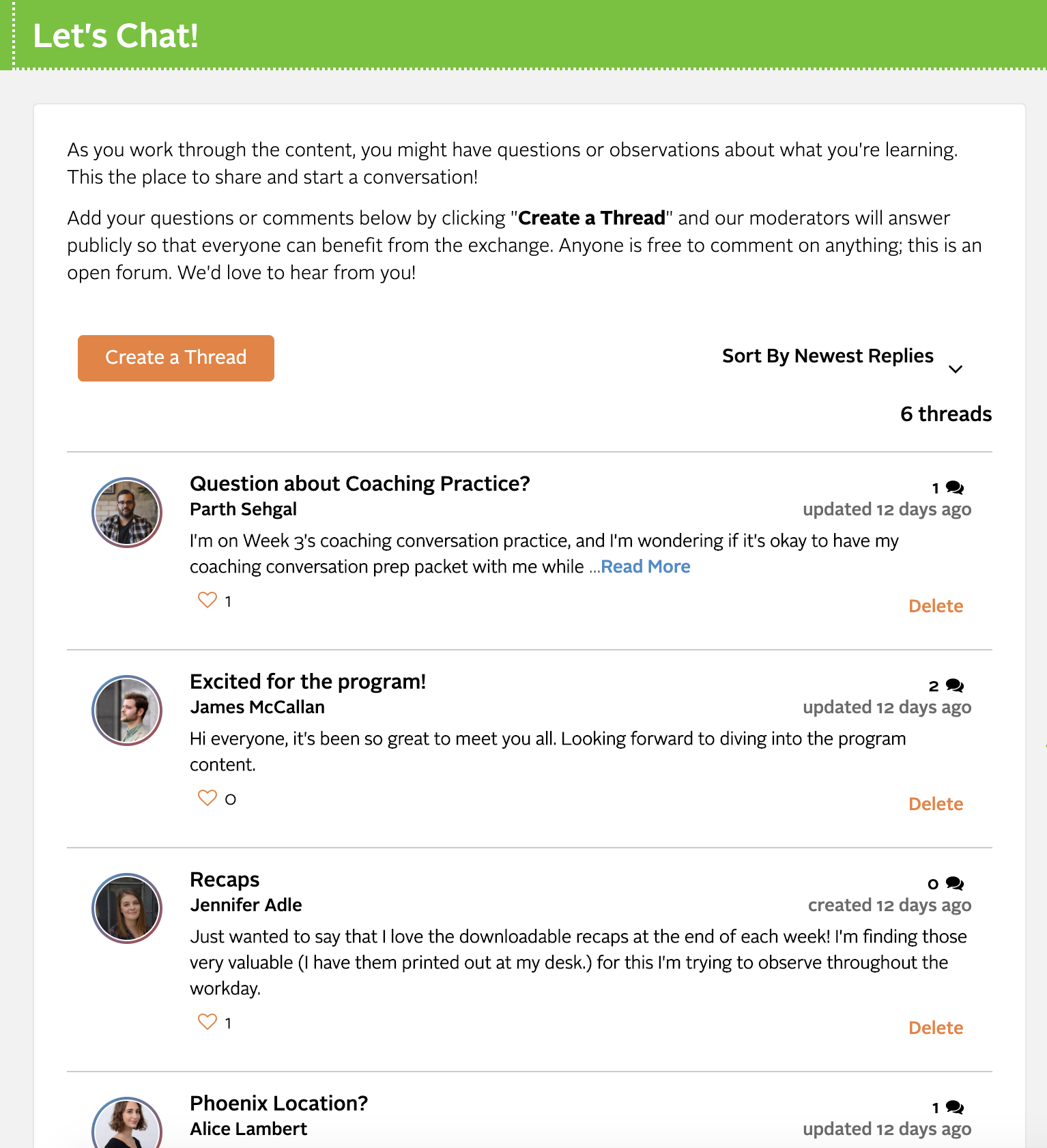
Task: Delete the Excited for the program thread
Action: pos(936,804)
